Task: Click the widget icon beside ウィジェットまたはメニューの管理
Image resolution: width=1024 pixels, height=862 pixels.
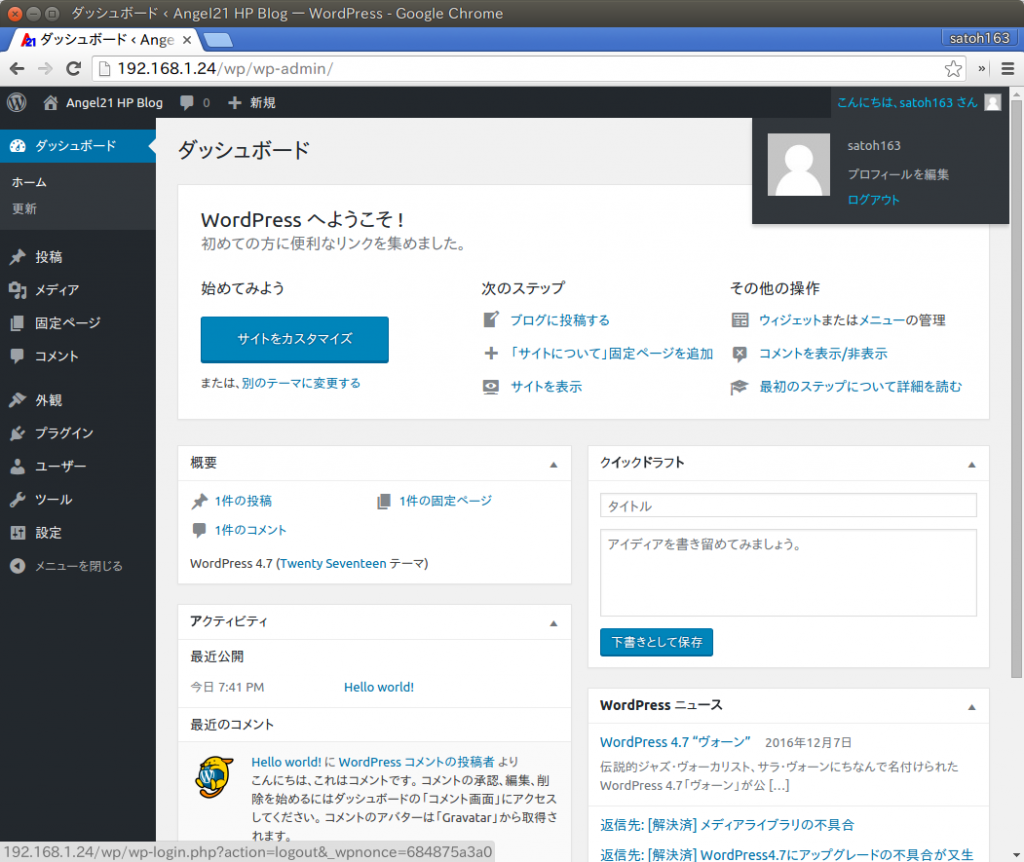Action: 740,320
